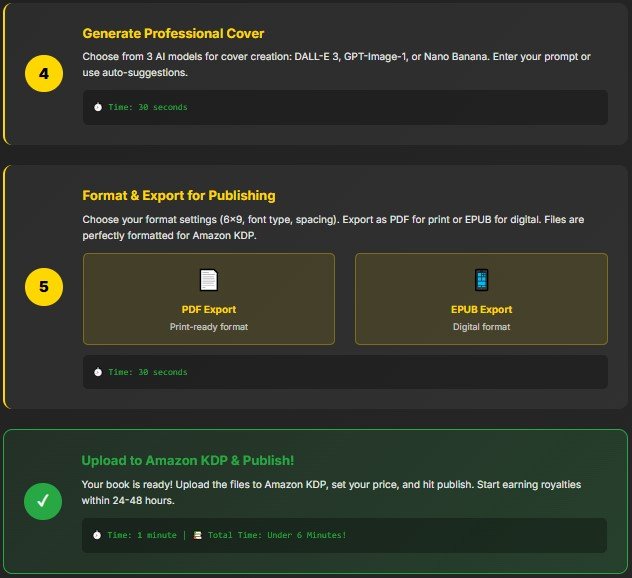This screenshot has height=578, width=632.
Task: Click the 'Total Time: Under 6 Minutes!' text
Action: point(277,535)
